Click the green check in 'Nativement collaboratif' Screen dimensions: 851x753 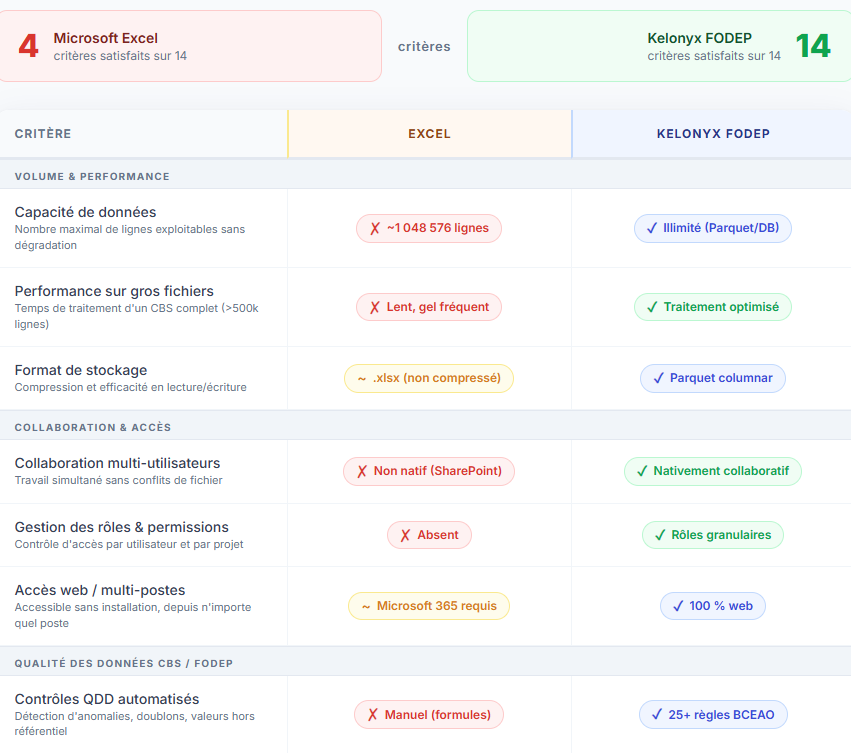tap(642, 471)
